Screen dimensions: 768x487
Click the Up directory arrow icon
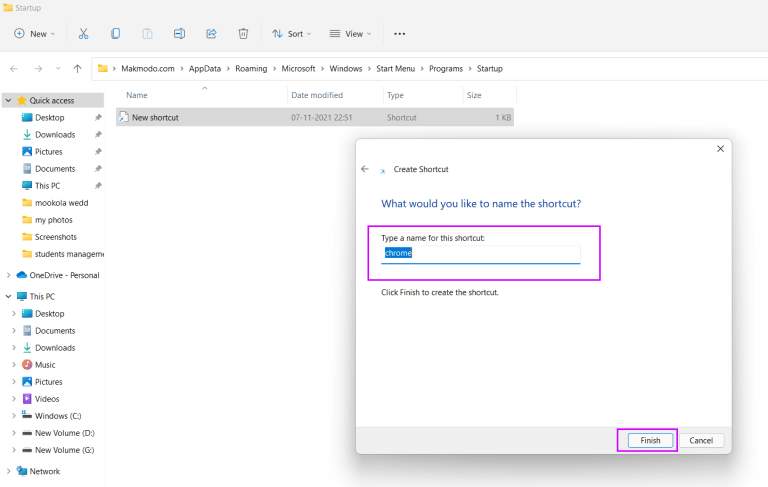(77, 68)
